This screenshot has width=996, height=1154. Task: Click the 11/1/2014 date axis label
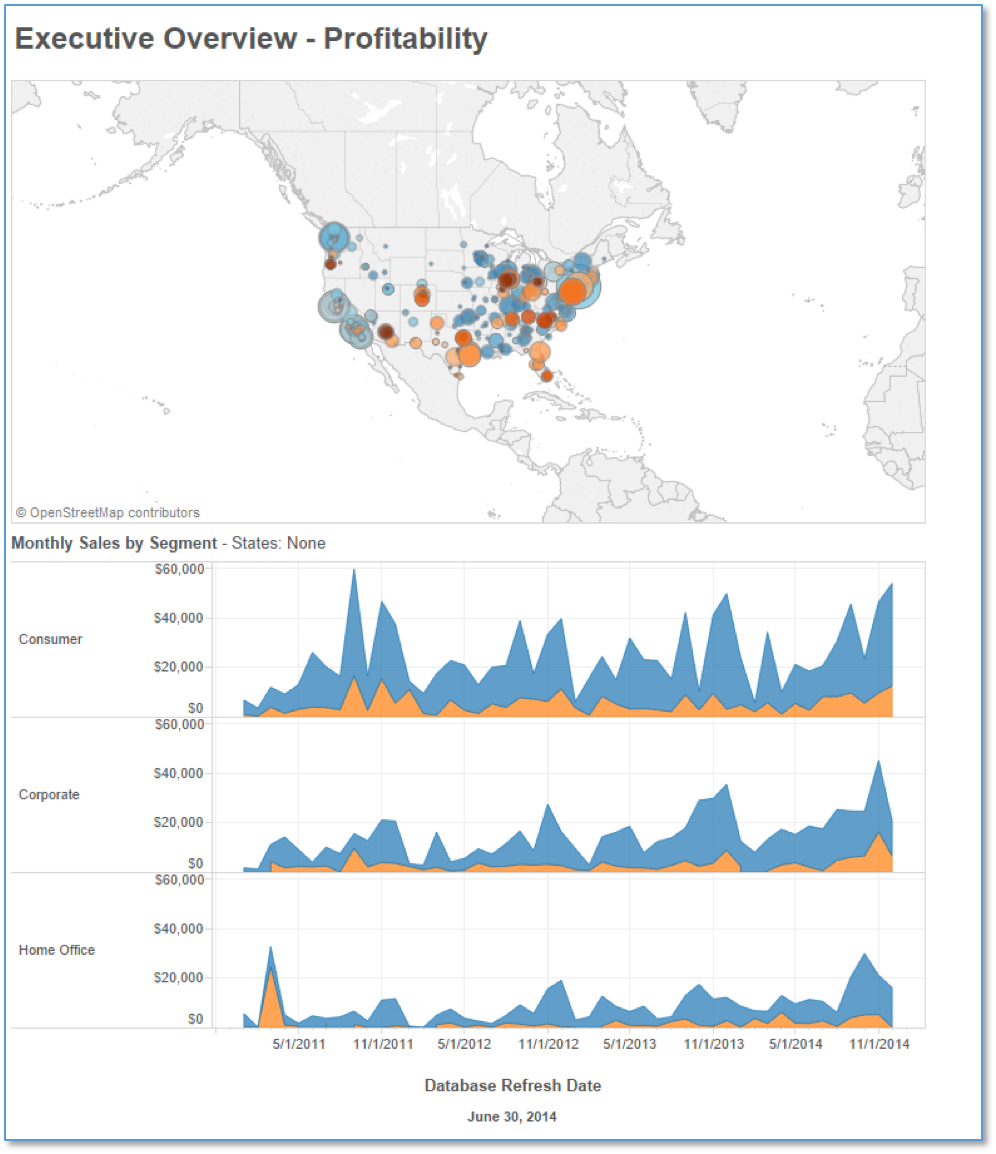(879, 1044)
